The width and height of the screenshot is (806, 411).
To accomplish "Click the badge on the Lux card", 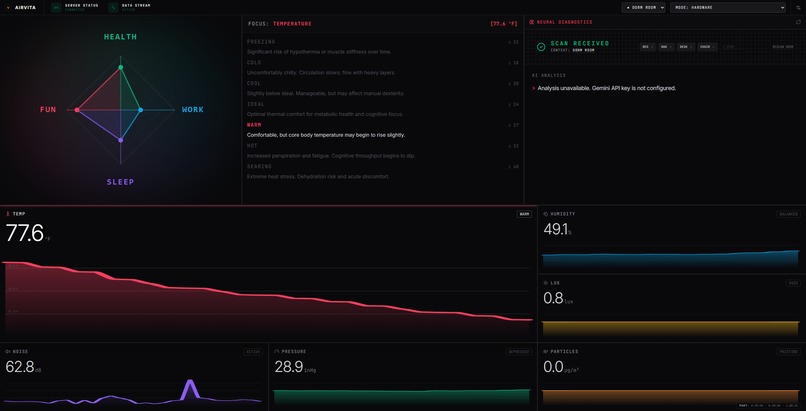I will pos(793,283).
